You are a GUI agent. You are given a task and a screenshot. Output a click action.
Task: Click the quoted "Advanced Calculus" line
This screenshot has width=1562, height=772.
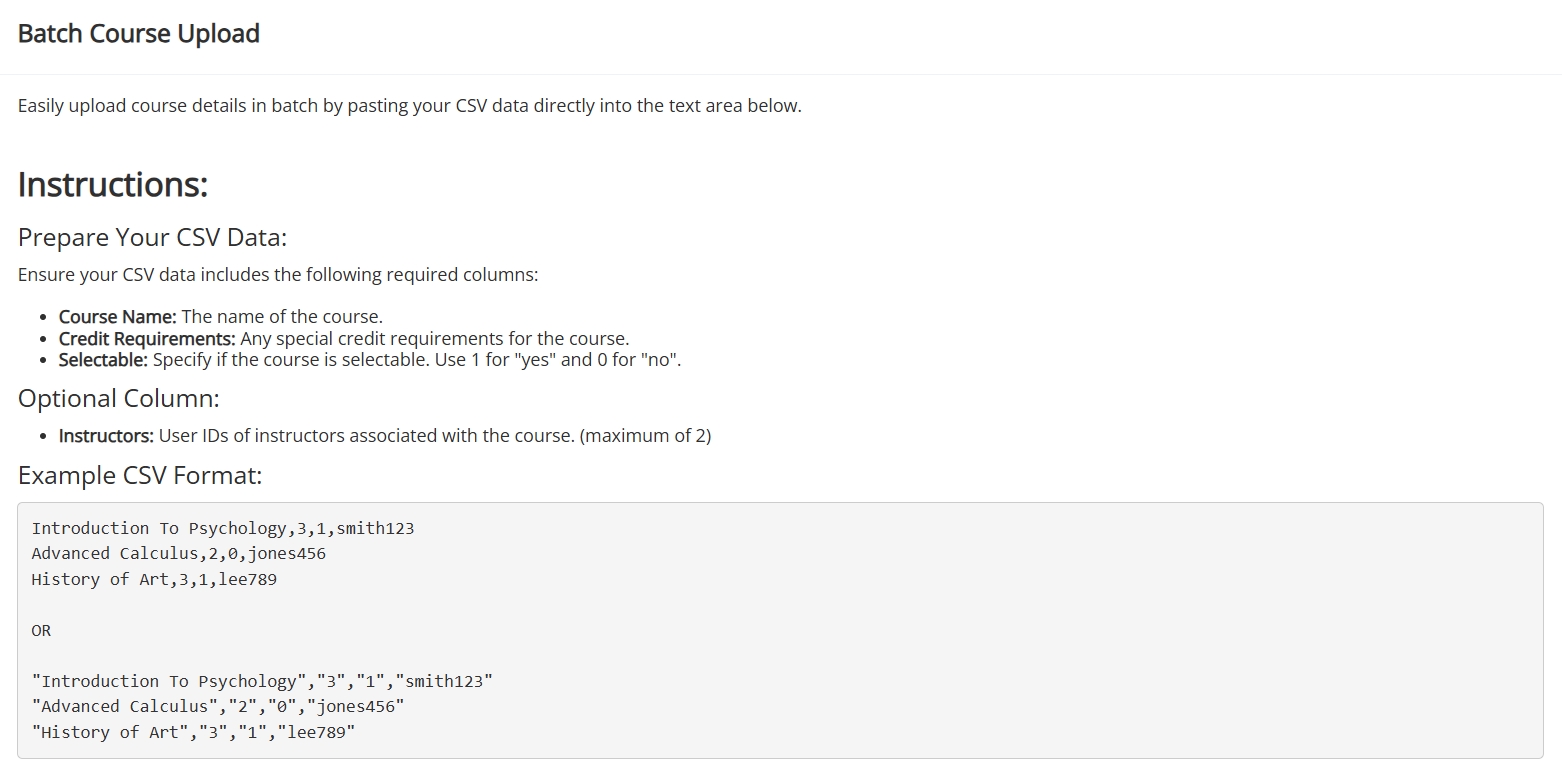pyautogui.click(x=218, y=706)
